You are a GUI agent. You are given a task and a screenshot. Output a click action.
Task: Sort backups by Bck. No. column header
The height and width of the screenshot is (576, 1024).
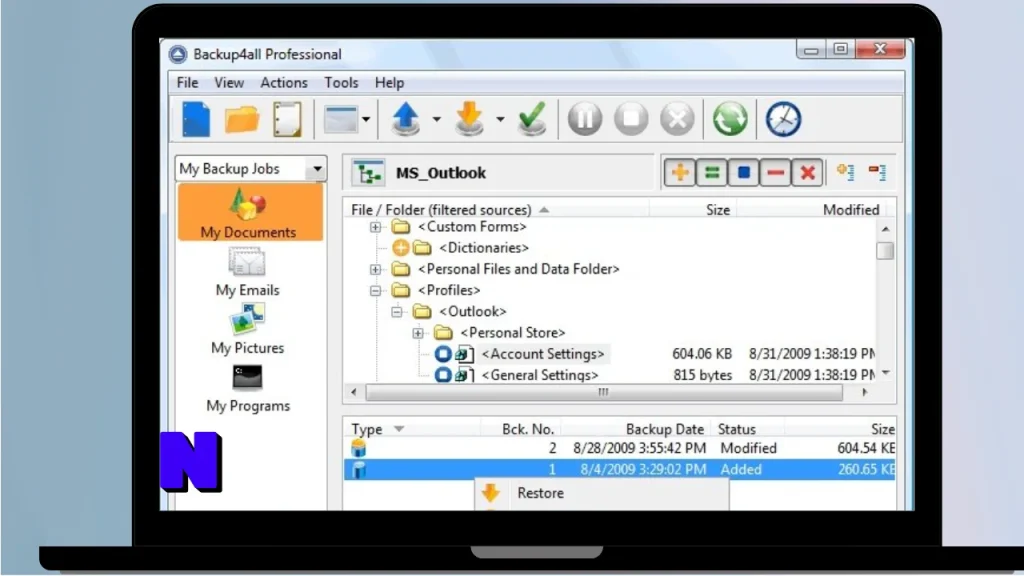[x=520, y=429]
